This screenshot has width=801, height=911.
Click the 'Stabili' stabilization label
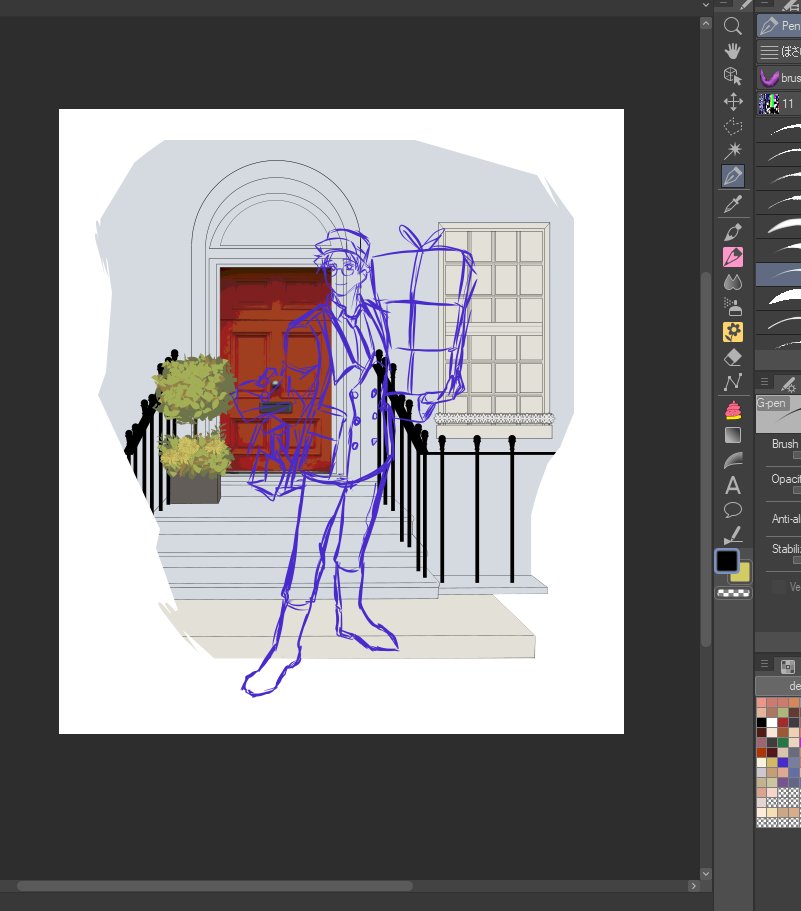(786, 548)
